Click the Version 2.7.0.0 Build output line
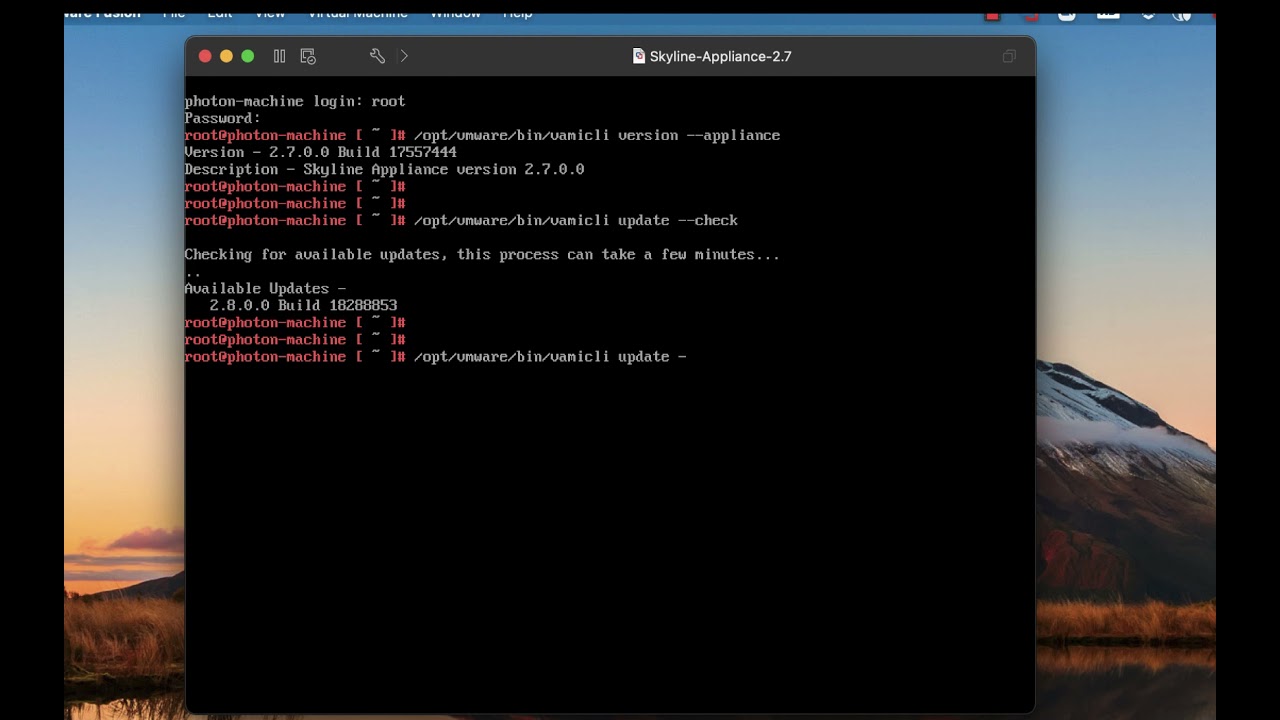Image resolution: width=1280 pixels, height=720 pixels. click(x=320, y=153)
